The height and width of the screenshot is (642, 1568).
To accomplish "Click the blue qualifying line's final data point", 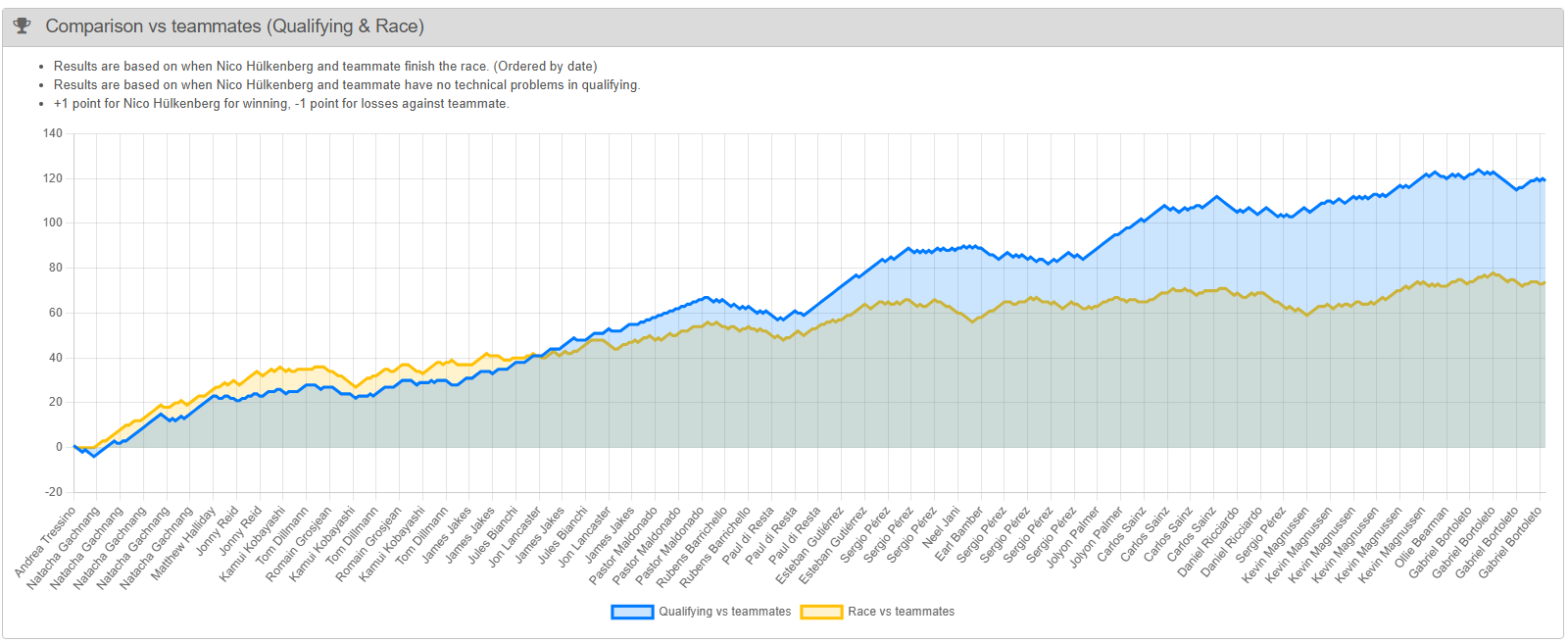I will 1543,179.
